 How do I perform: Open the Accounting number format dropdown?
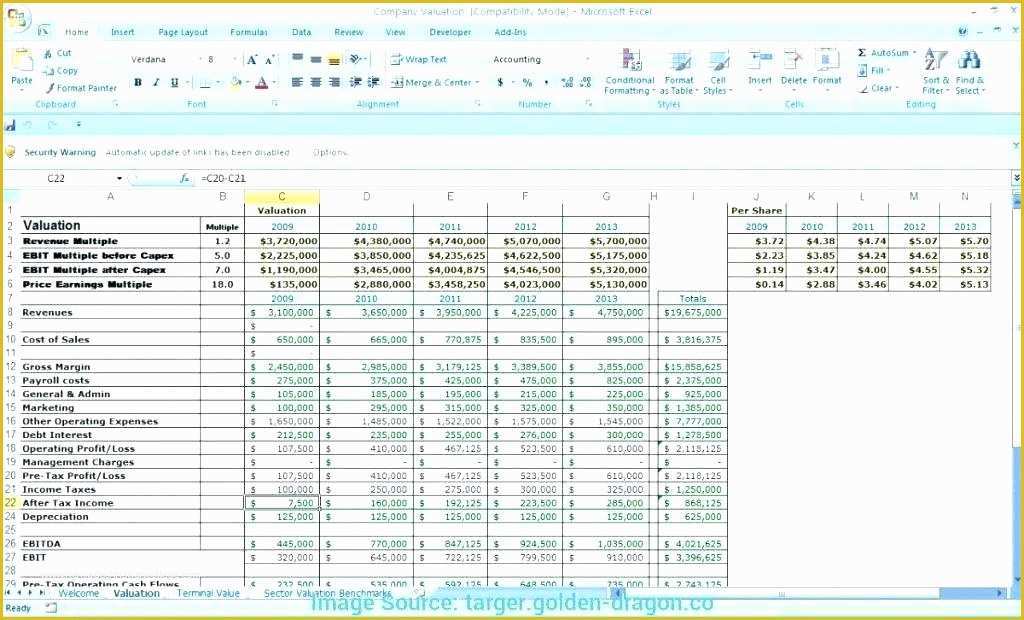587,59
